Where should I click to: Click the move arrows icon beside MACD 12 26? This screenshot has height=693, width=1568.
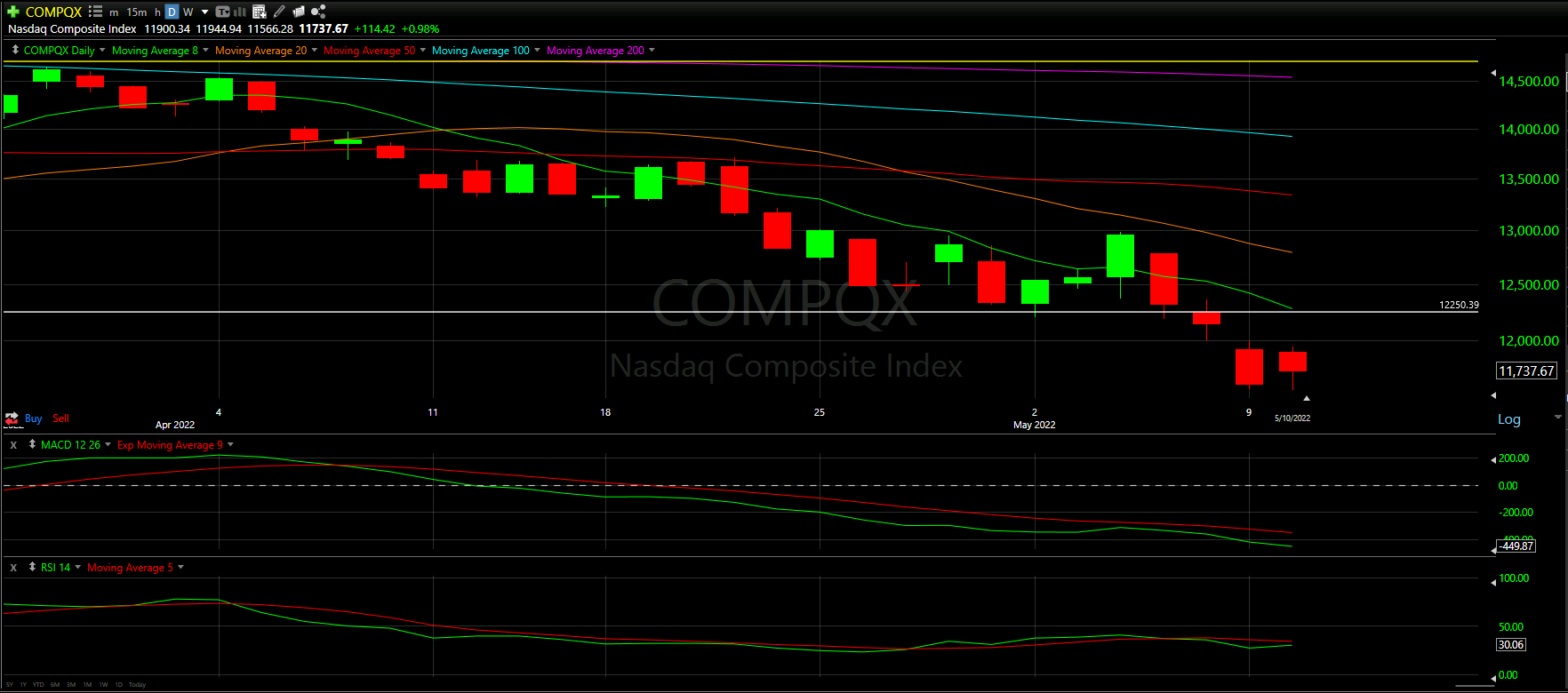[33, 444]
